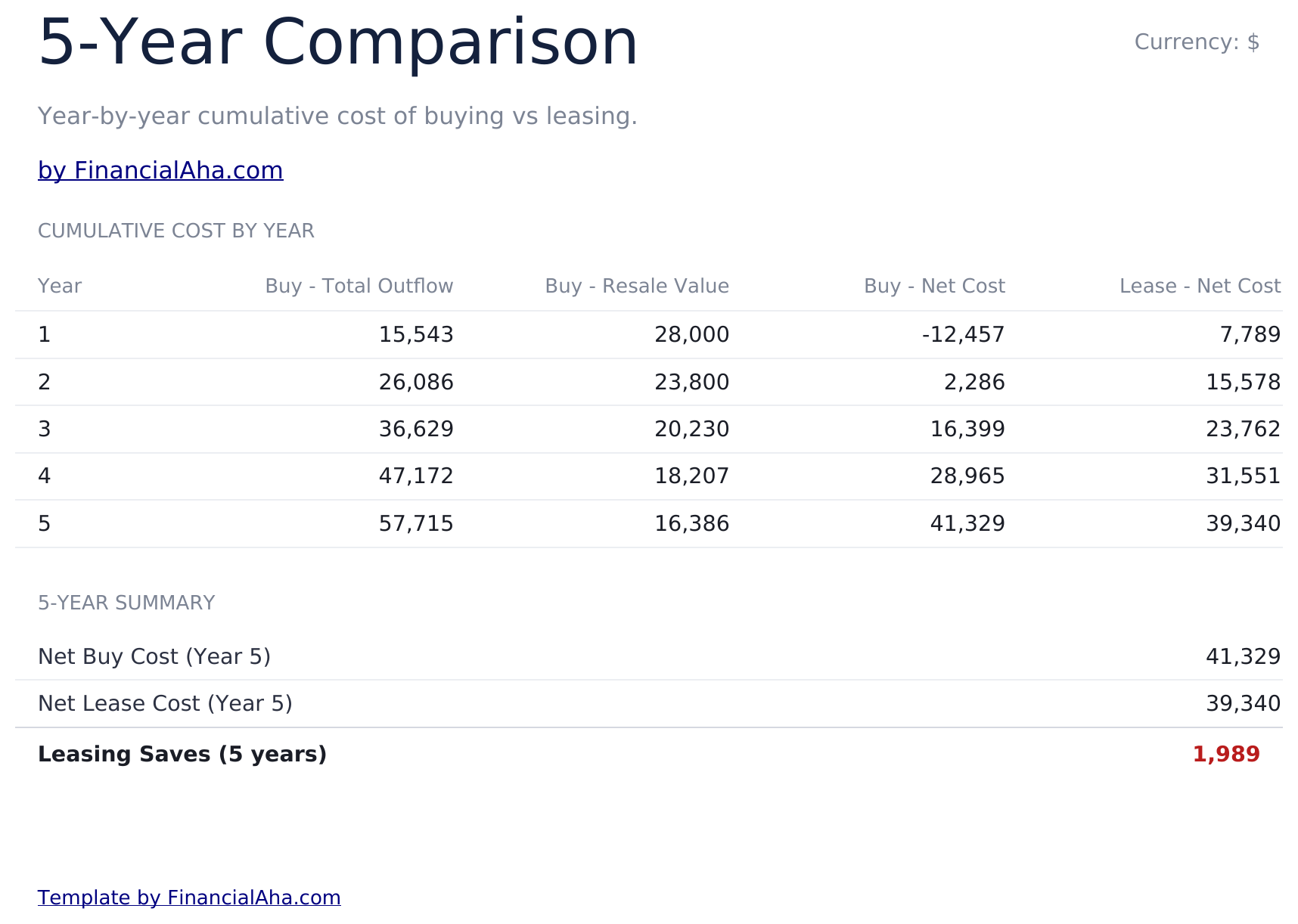Open the 'by FinancialAha.com' link

pyautogui.click(x=160, y=171)
